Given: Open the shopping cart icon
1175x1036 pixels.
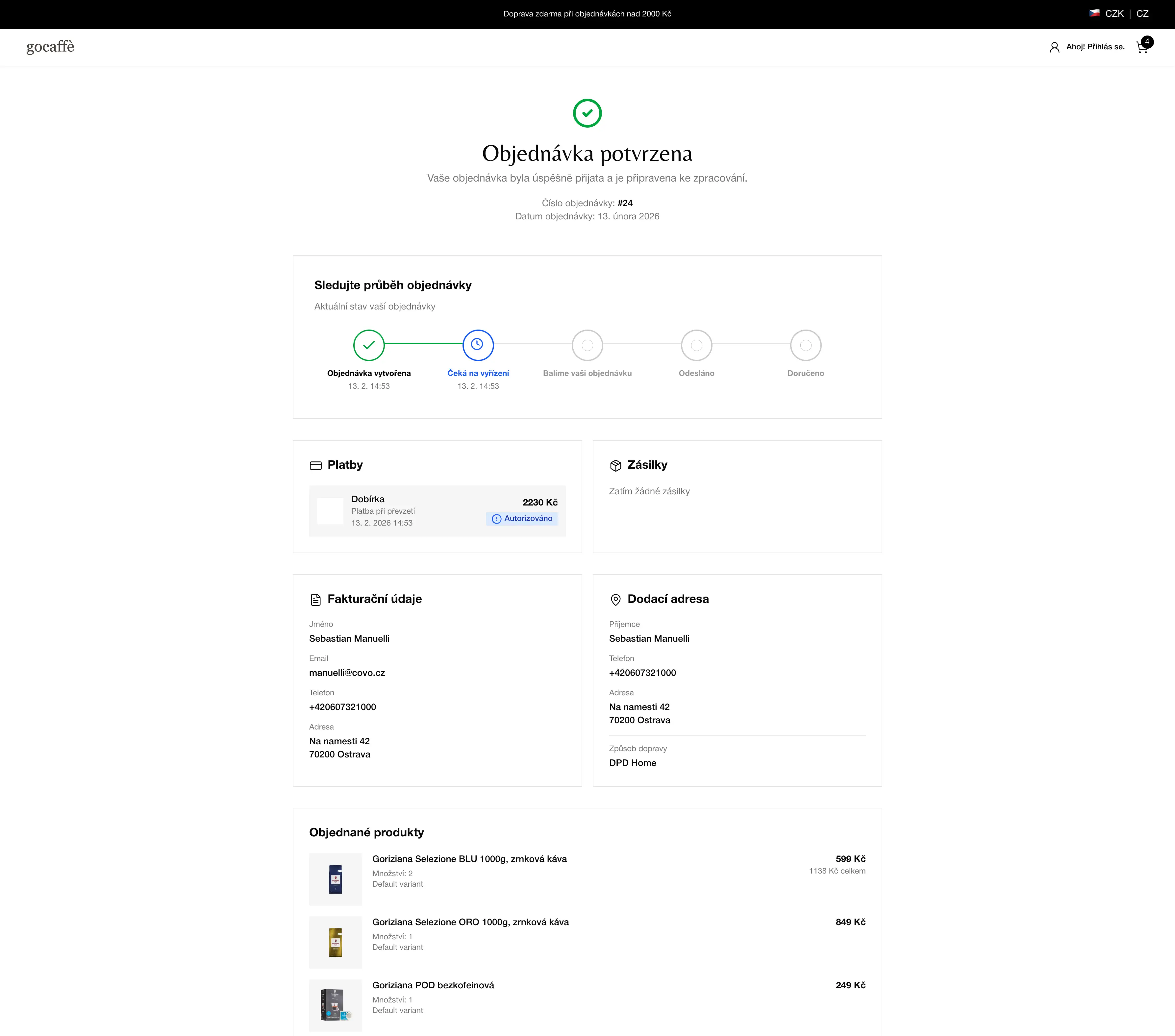Looking at the screenshot, I should pos(1142,47).
